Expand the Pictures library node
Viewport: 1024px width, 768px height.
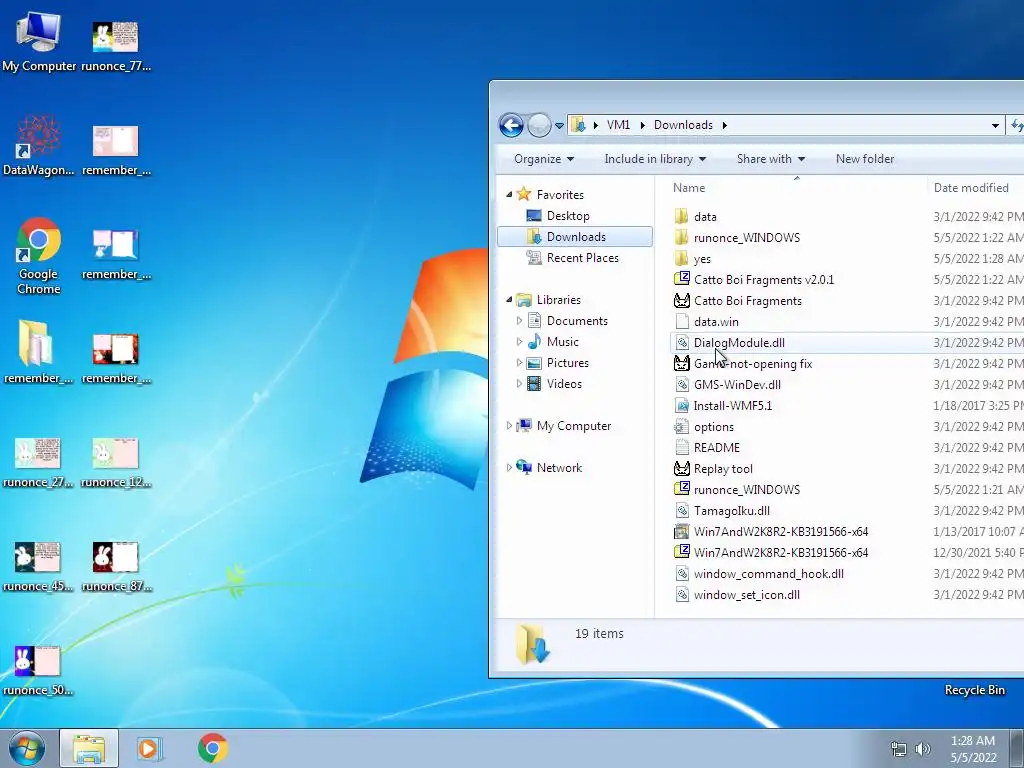pos(519,362)
